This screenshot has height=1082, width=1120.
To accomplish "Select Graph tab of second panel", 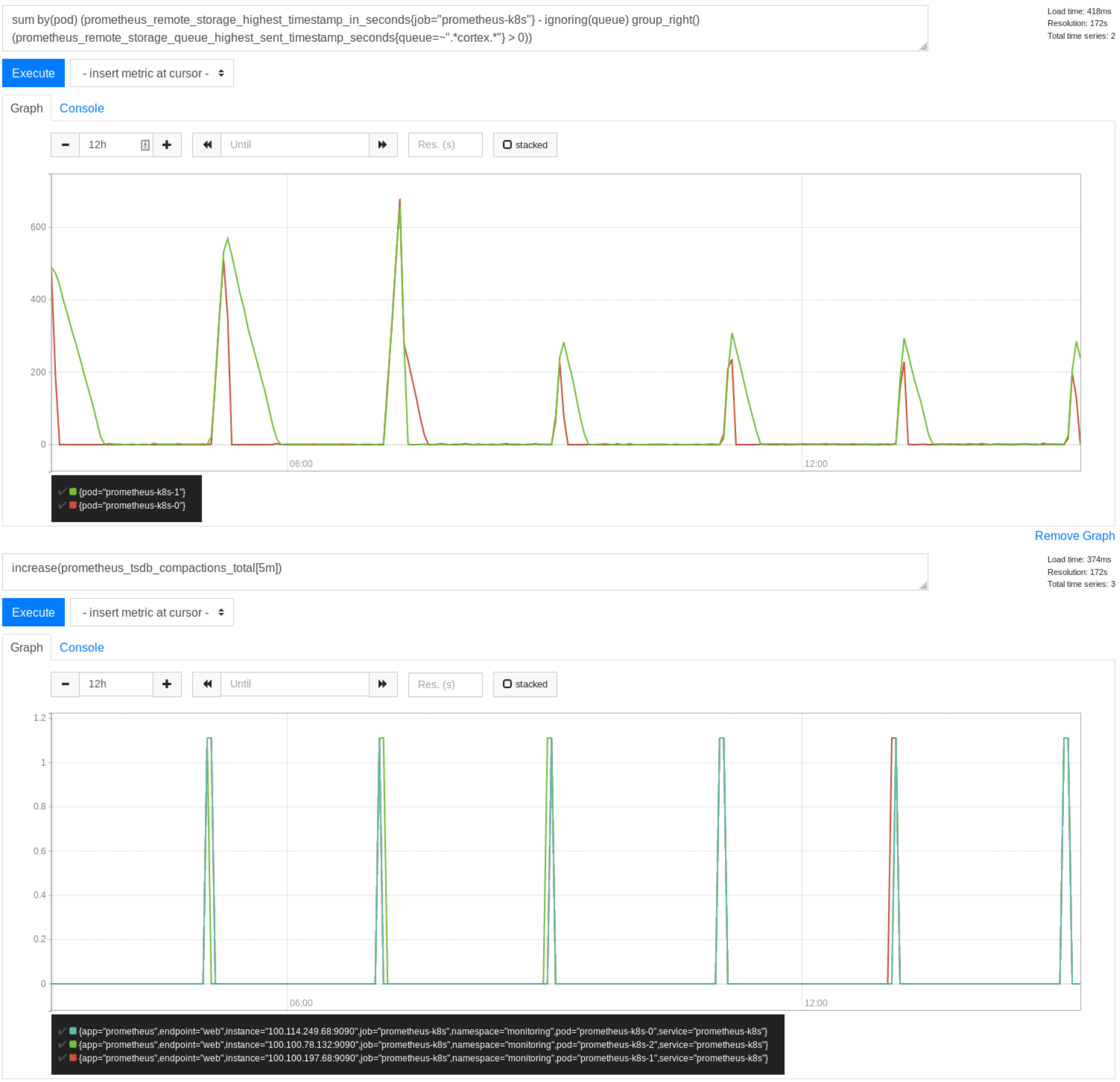I will tap(27, 648).
